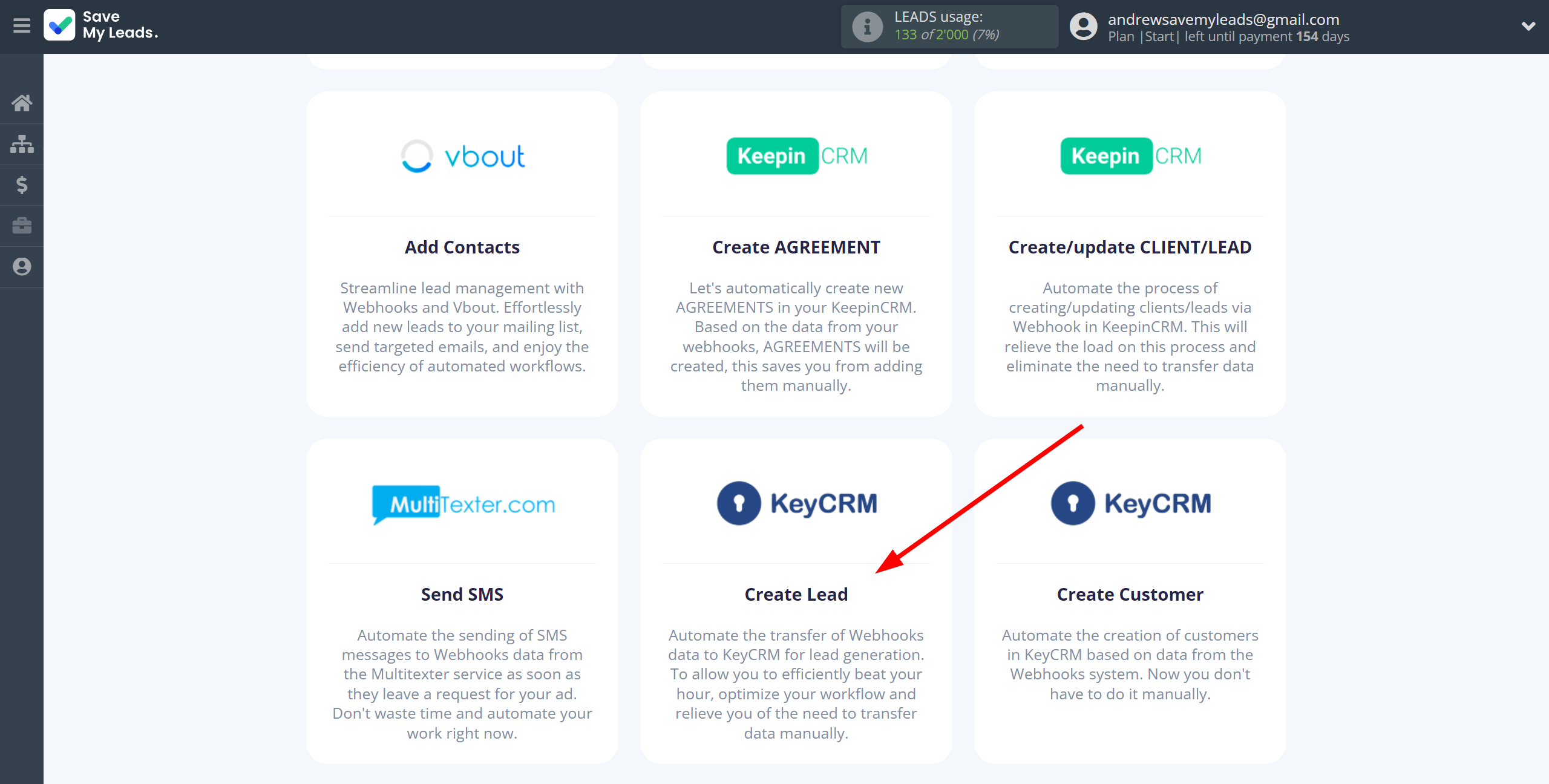Click the Send SMS title
This screenshot has width=1549, height=784.
(462, 595)
